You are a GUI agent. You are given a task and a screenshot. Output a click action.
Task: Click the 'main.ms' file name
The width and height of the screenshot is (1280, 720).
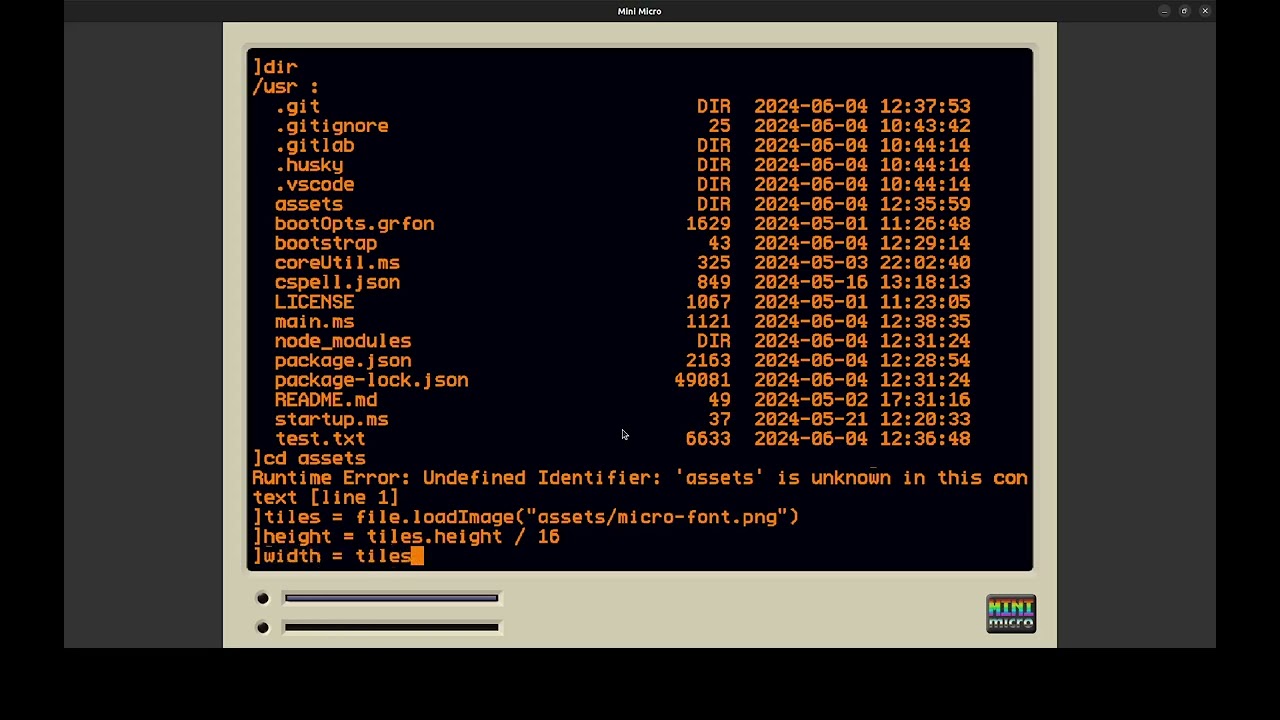coord(314,321)
